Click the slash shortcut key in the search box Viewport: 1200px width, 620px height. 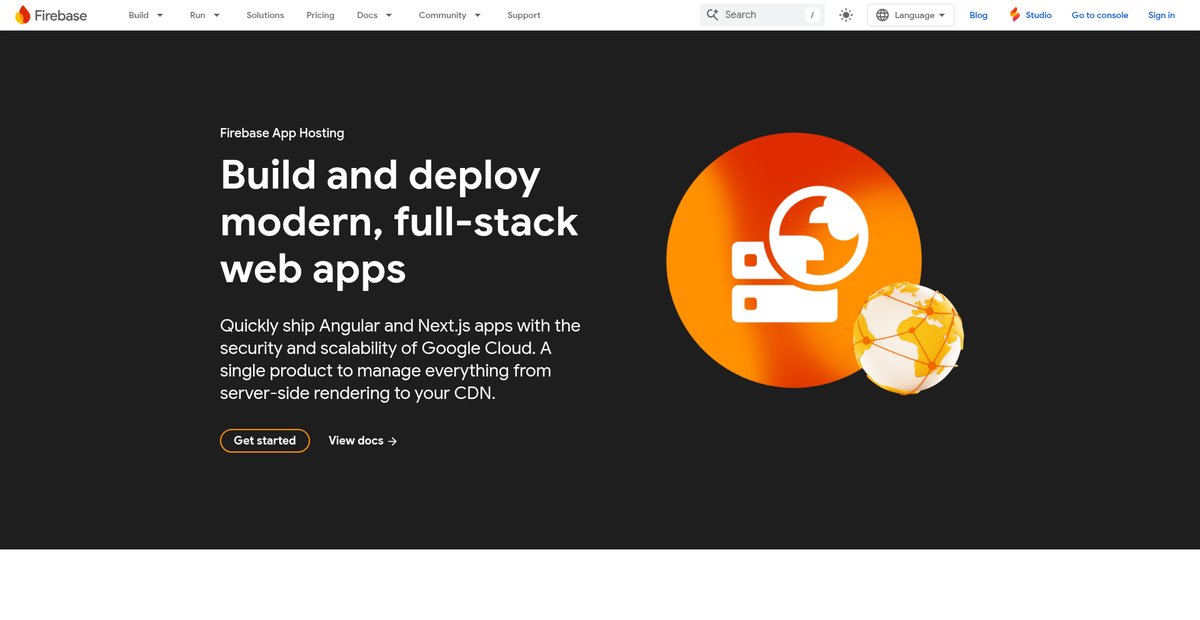[812, 15]
